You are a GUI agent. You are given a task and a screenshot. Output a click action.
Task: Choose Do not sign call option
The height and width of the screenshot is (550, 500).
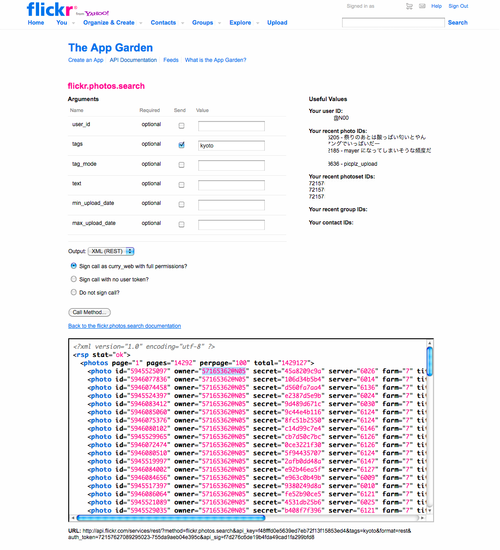tap(73, 292)
